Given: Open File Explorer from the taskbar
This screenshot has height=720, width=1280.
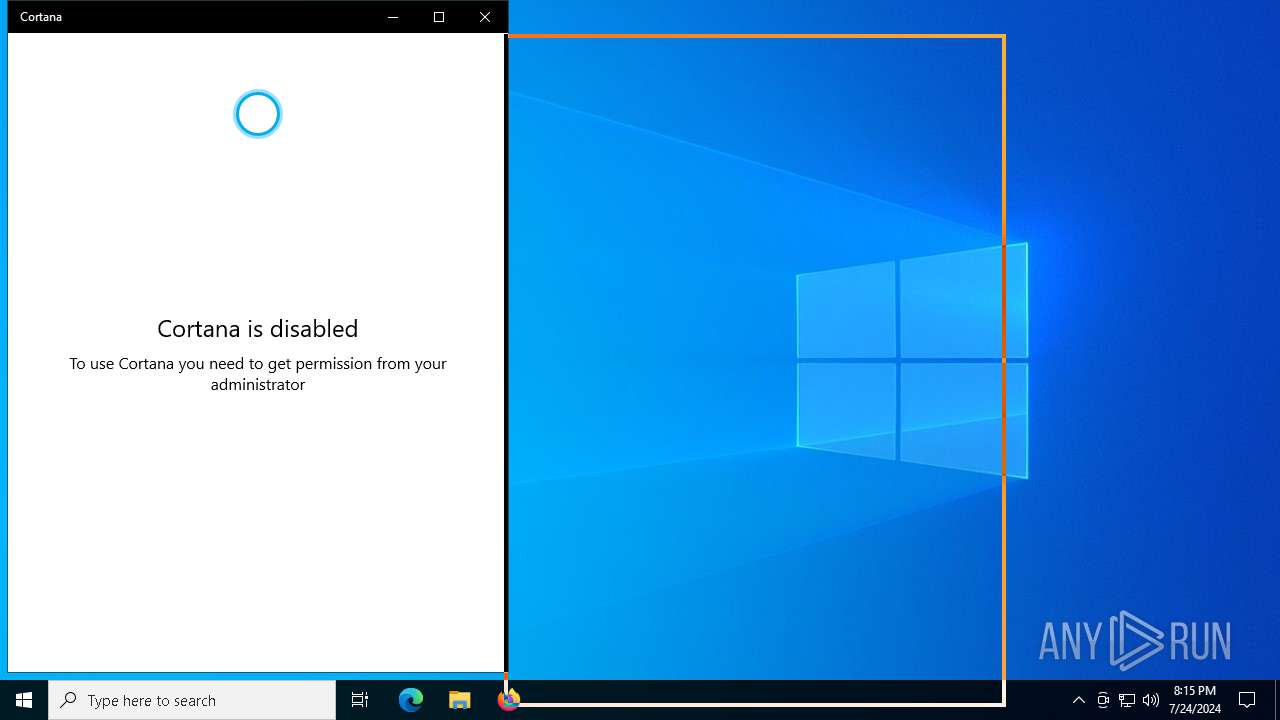Looking at the screenshot, I should (x=459, y=700).
